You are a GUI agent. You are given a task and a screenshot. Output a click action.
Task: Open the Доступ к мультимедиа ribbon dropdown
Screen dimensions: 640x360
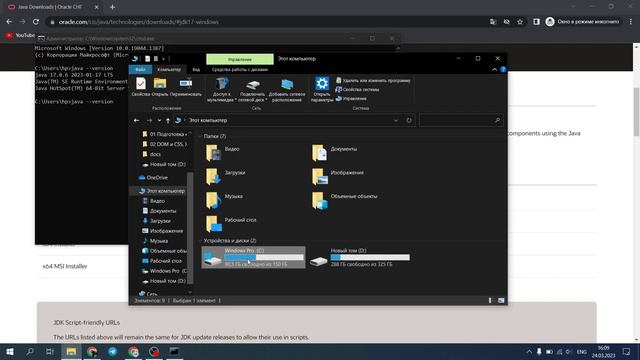pyautogui.click(x=222, y=89)
